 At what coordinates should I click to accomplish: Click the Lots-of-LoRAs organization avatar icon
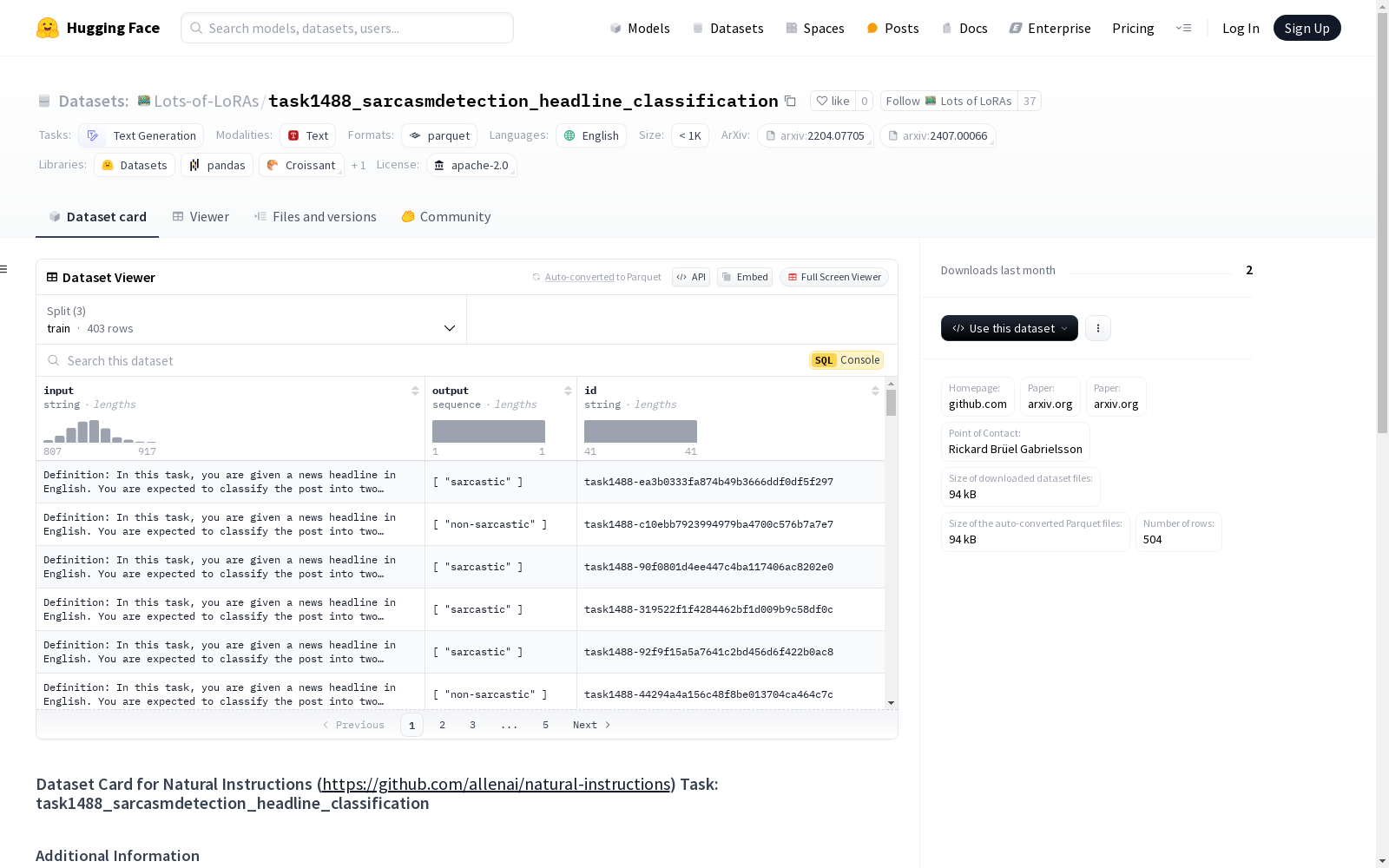(x=144, y=101)
